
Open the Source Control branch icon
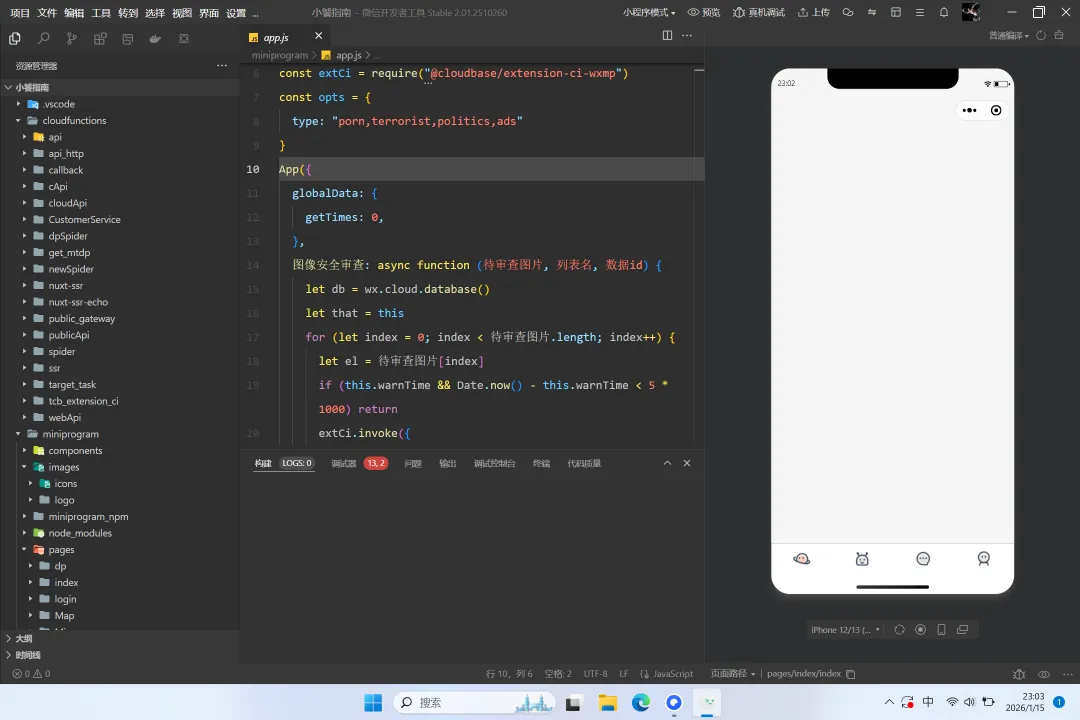point(72,39)
